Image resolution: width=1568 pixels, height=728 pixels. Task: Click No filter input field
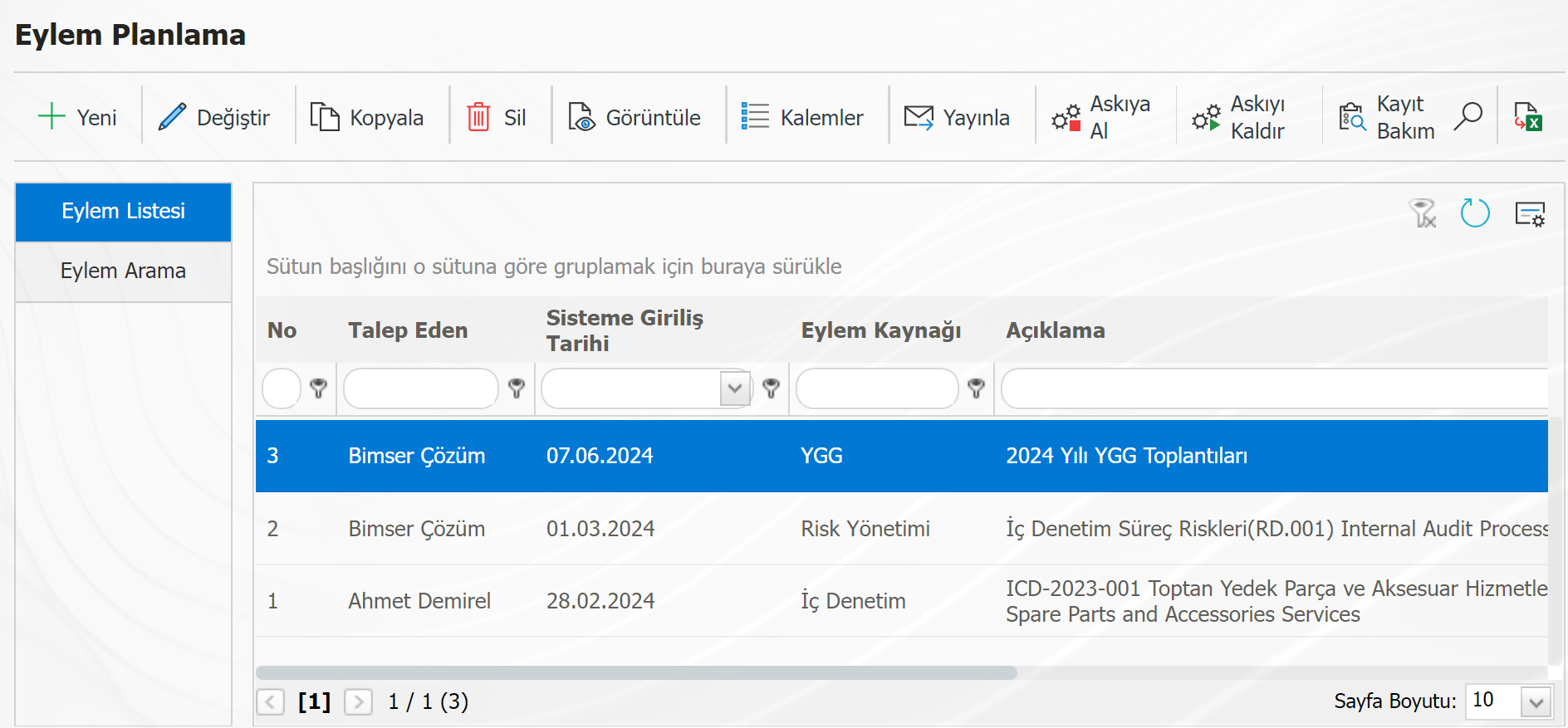click(282, 388)
